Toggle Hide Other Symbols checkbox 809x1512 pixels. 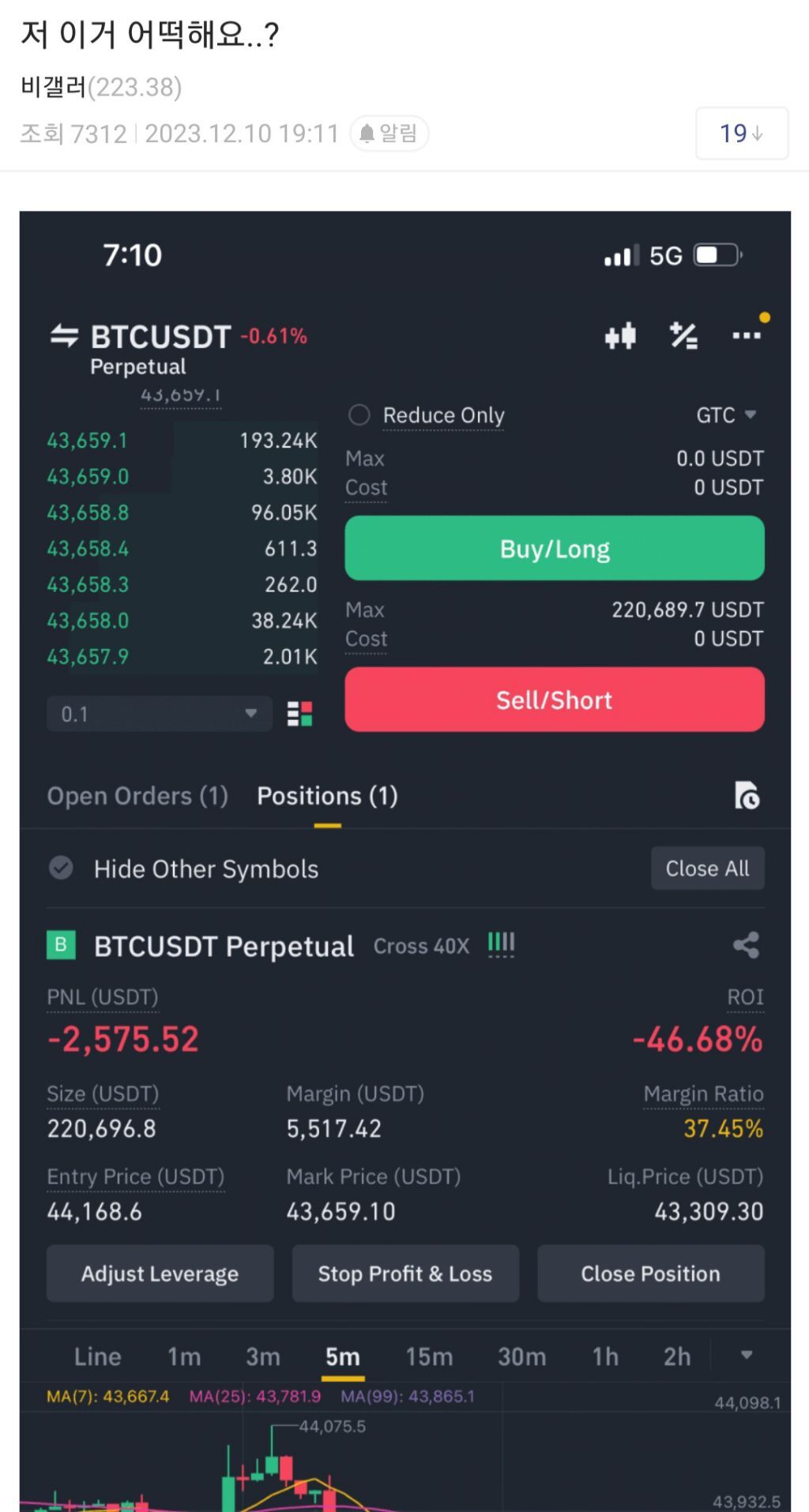[62, 869]
